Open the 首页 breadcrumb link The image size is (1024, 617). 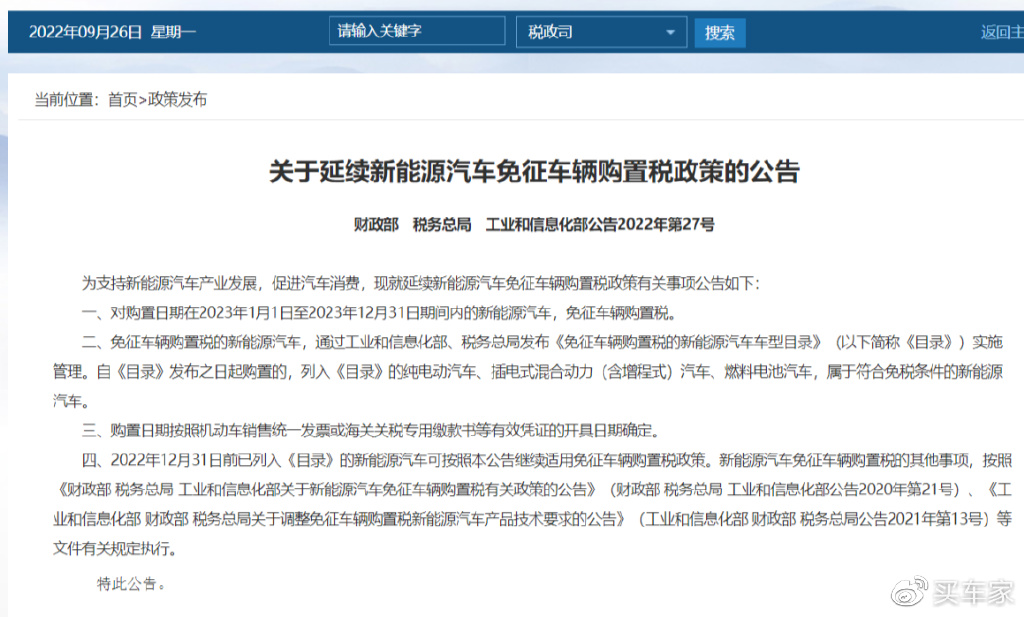coord(122,99)
